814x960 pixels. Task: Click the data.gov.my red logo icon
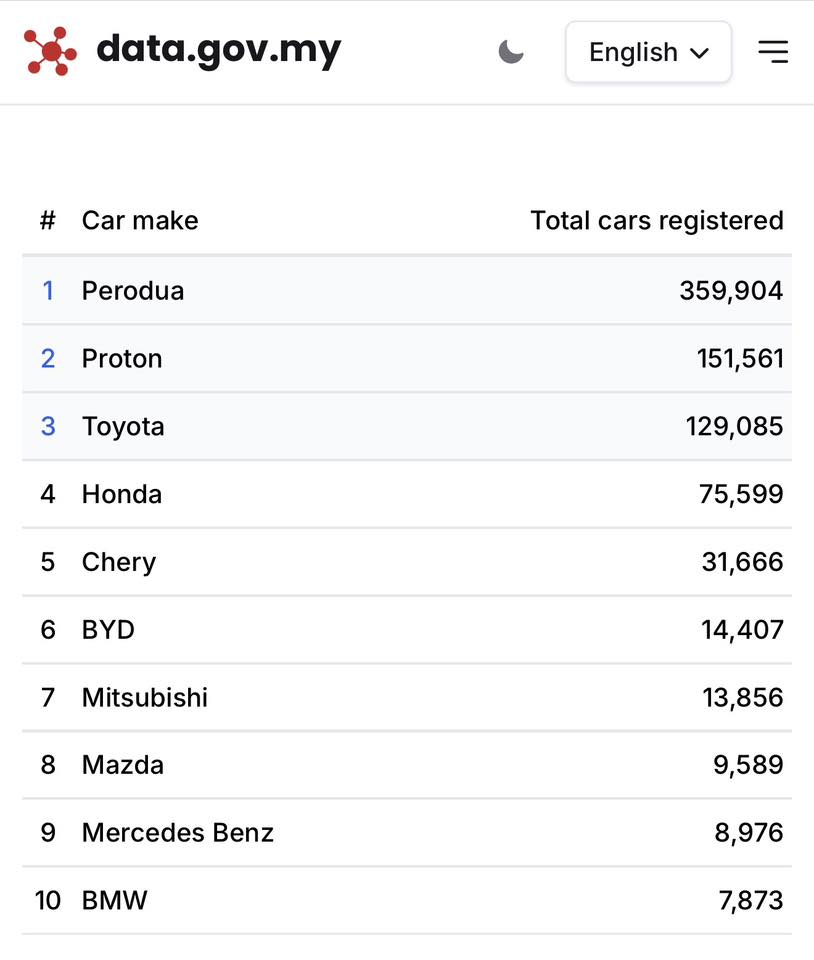pyautogui.click(x=50, y=51)
